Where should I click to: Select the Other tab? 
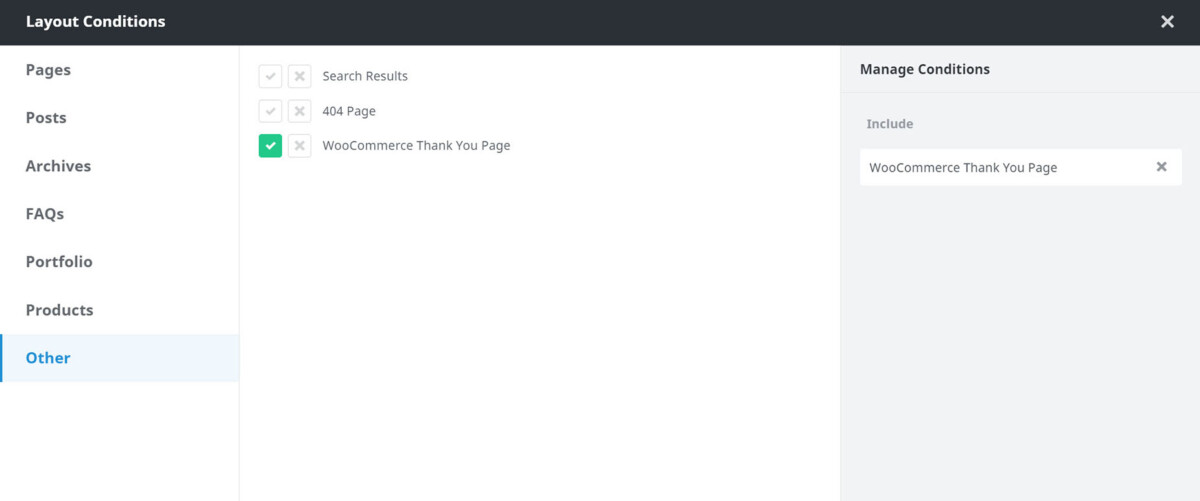pos(48,358)
